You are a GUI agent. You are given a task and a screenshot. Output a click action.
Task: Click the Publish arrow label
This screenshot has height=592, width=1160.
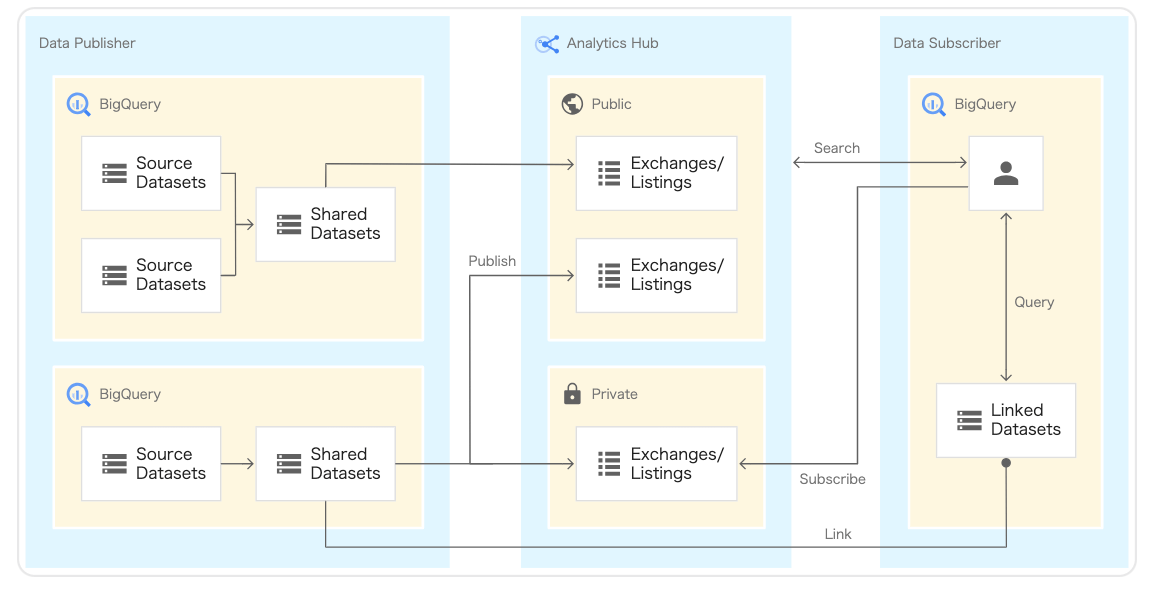(492, 261)
